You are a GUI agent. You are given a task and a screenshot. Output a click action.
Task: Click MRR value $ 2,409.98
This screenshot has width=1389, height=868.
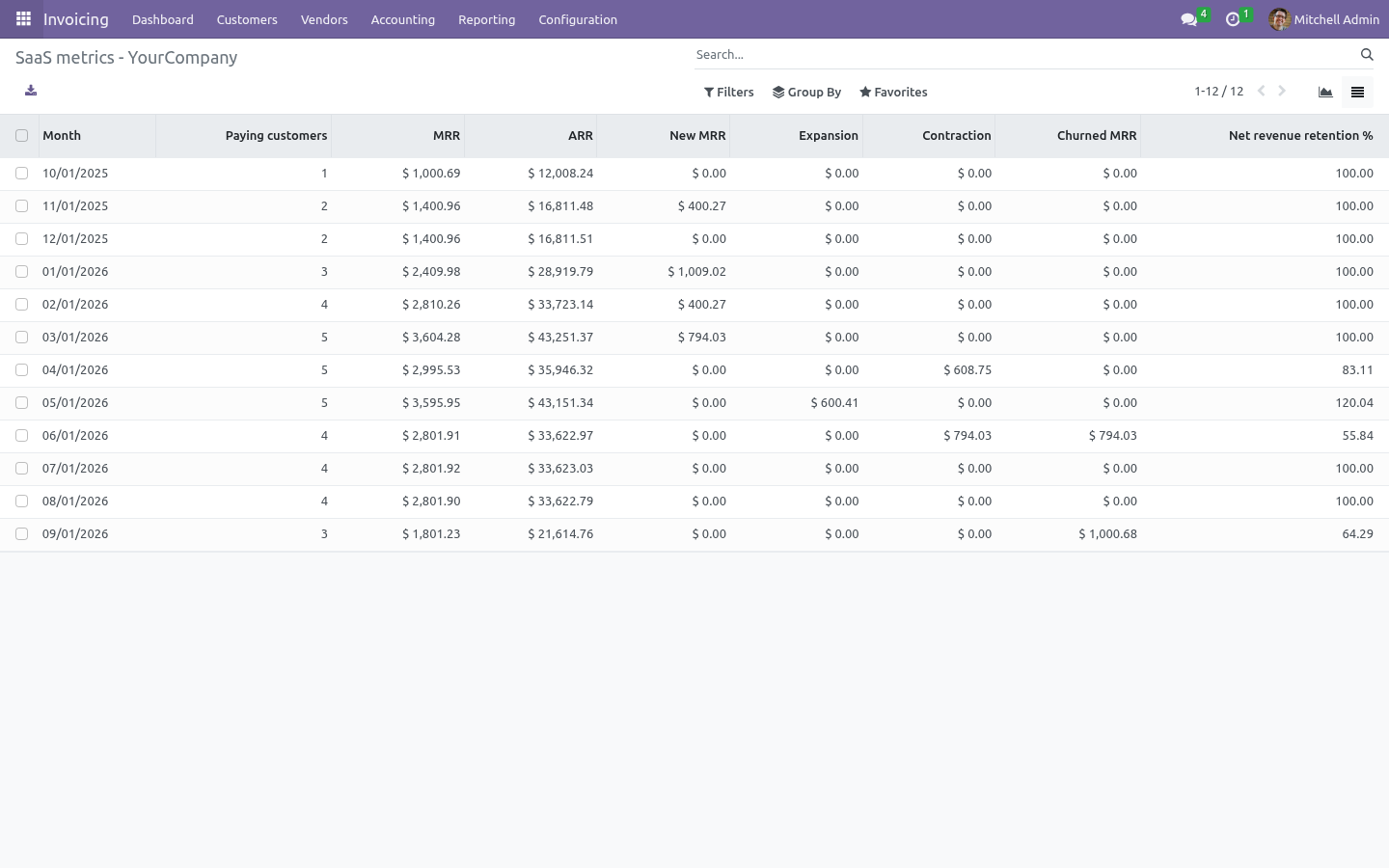(x=431, y=272)
